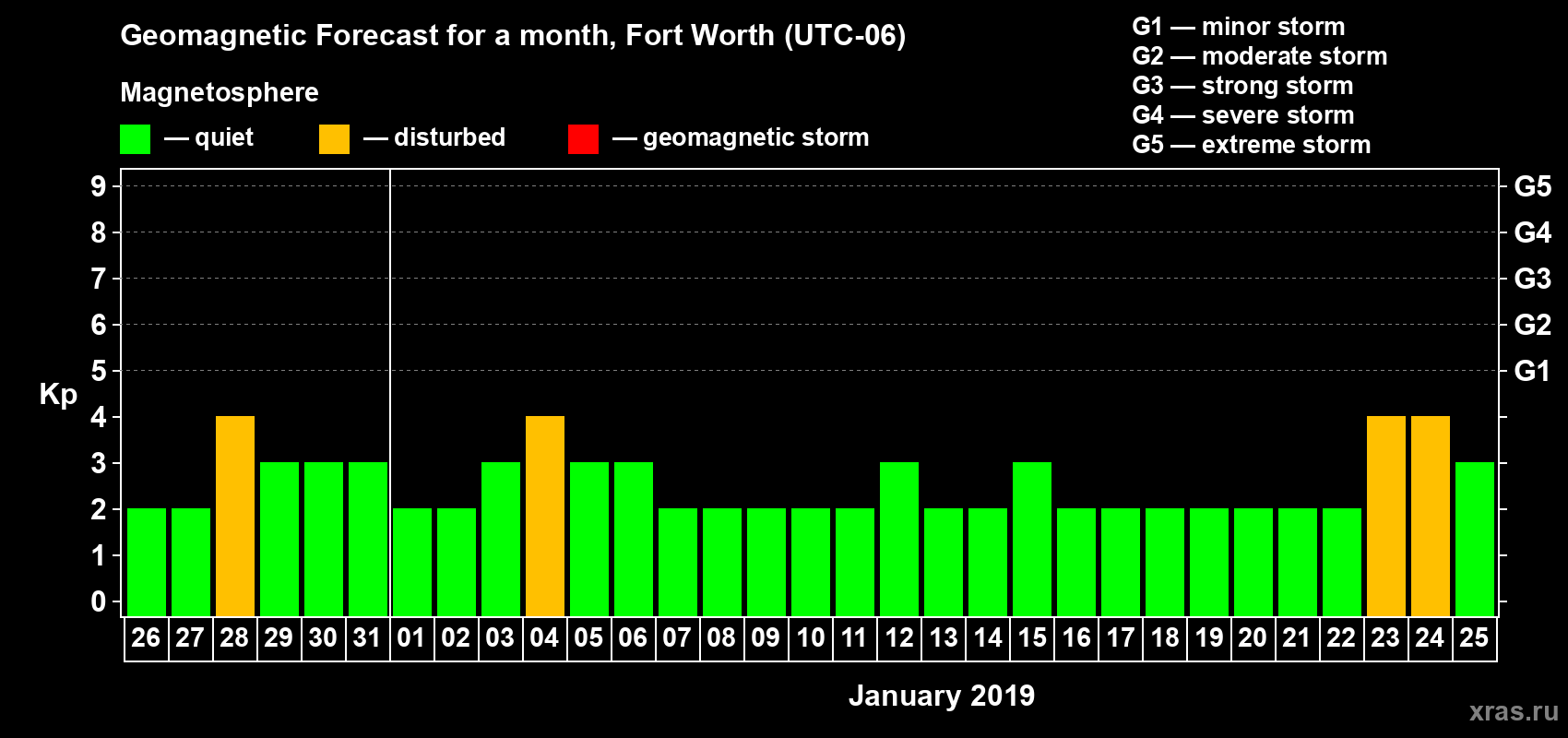The image size is (1568, 738).
Task: Click date label 17 on the x-axis
Action: tap(1120, 638)
